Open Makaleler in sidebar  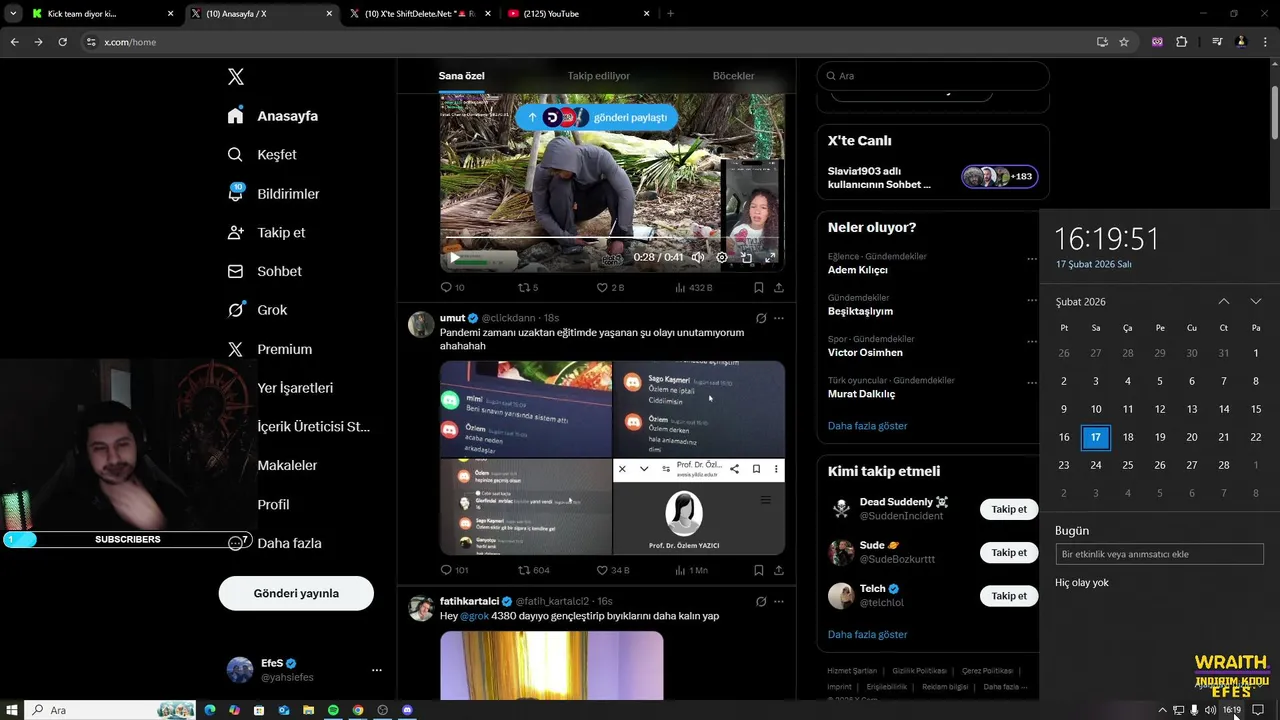coord(287,465)
